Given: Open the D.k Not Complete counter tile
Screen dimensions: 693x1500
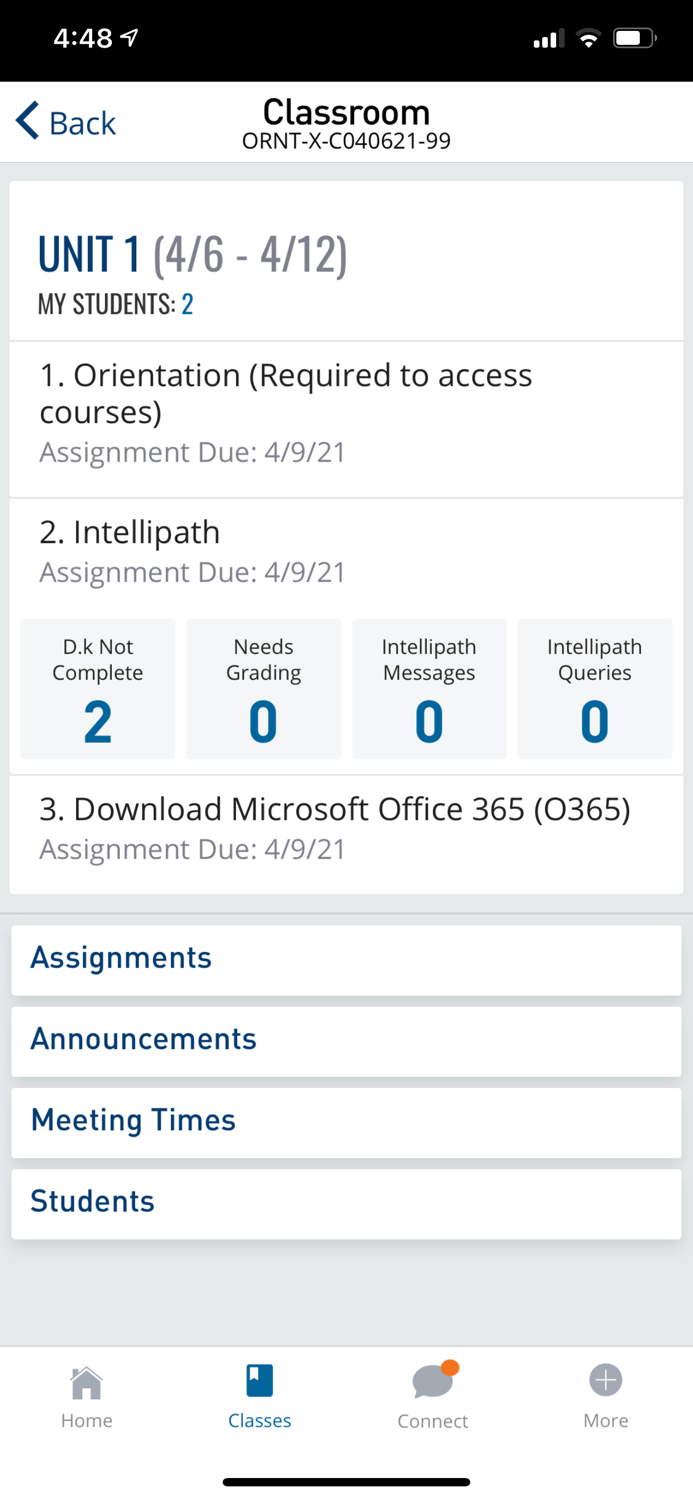Looking at the screenshot, I should tap(97, 688).
